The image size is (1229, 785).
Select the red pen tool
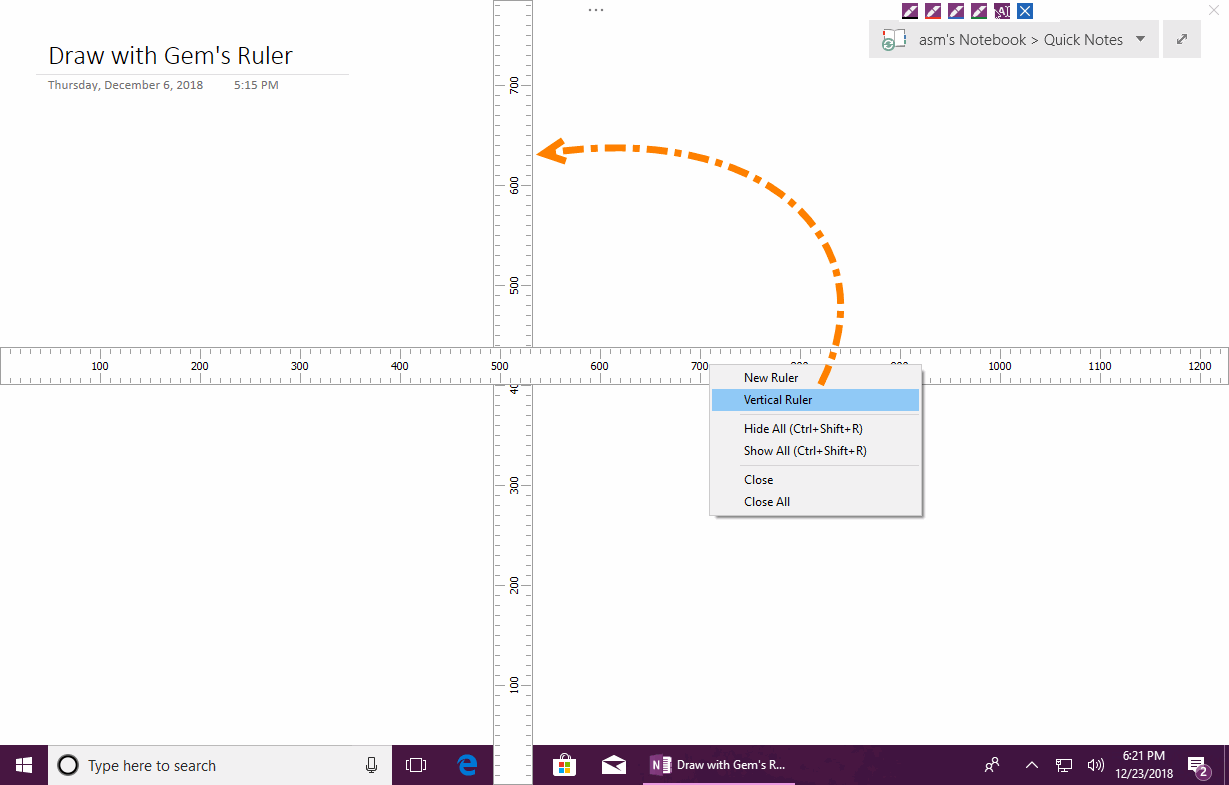(x=933, y=11)
